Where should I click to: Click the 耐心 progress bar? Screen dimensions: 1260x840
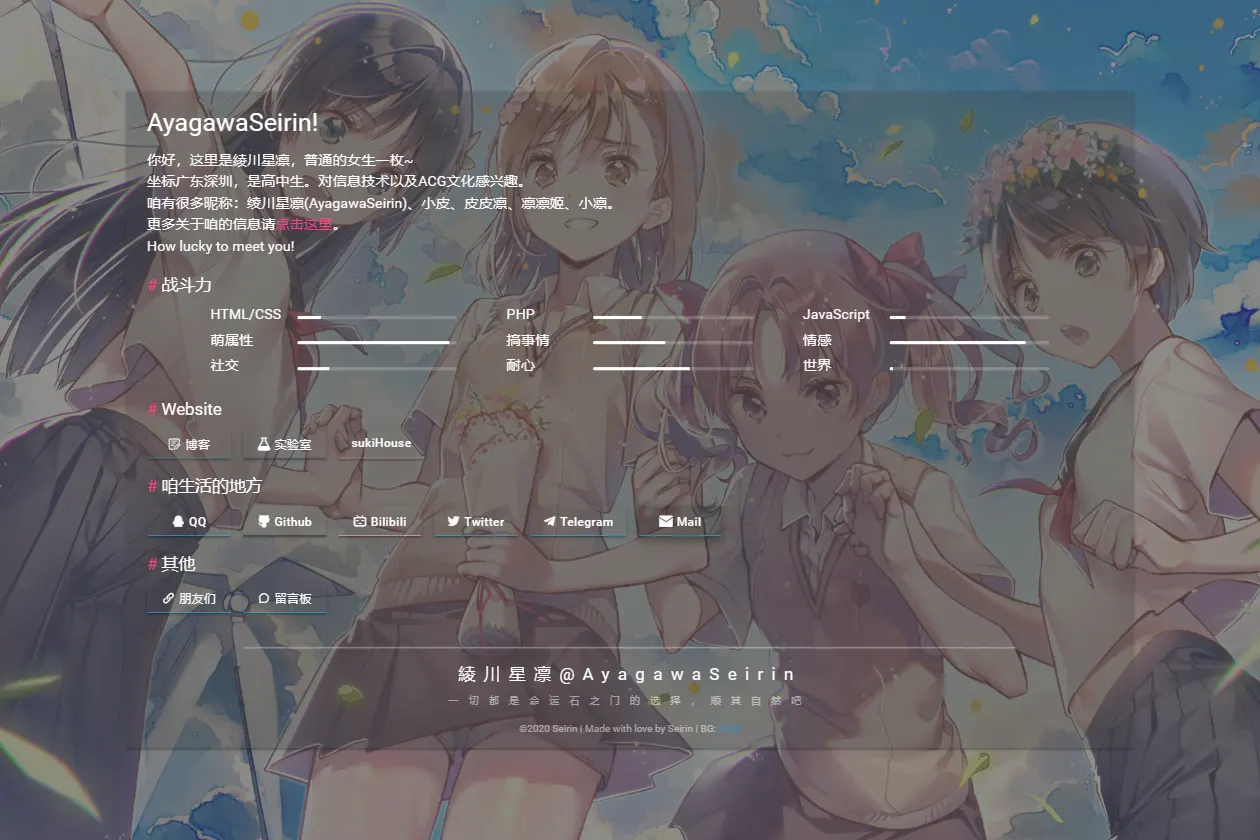tap(673, 368)
